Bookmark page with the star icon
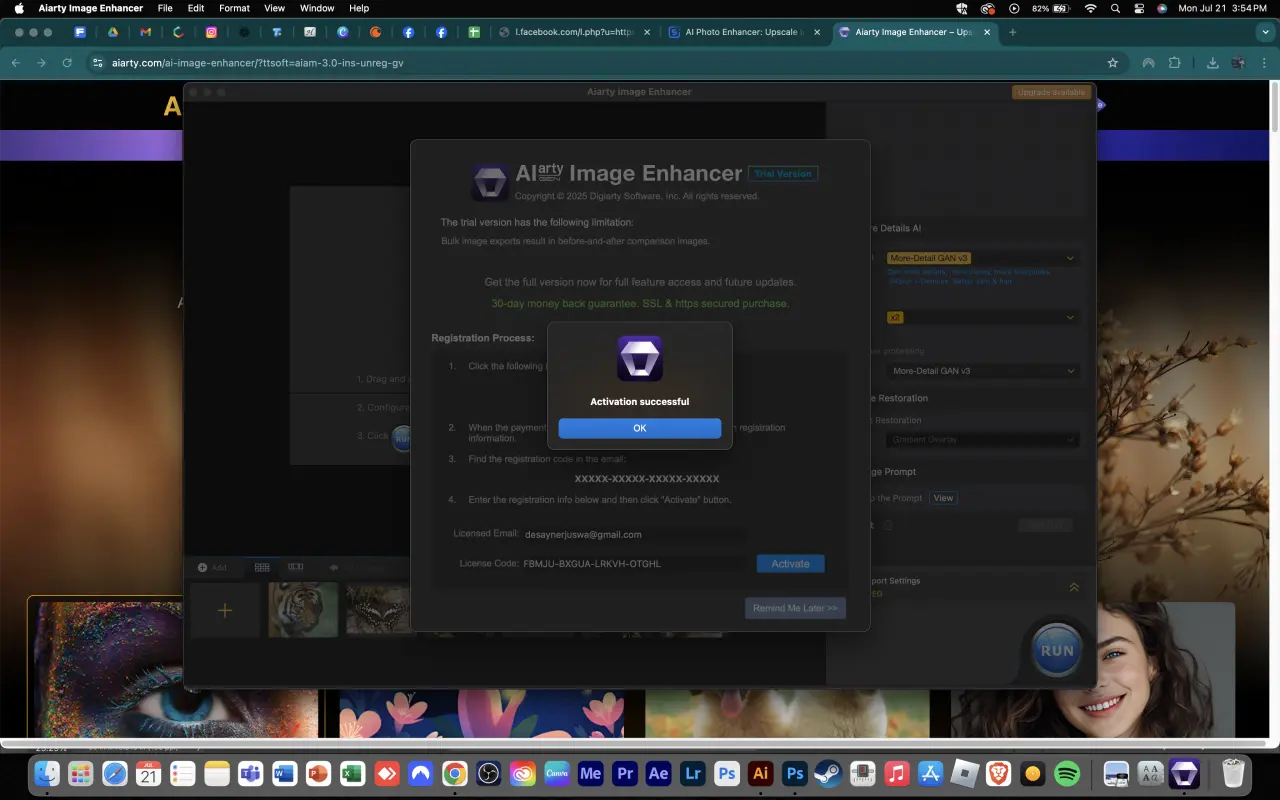Image resolution: width=1280 pixels, height=800 pixels. tap(1113, 62)
